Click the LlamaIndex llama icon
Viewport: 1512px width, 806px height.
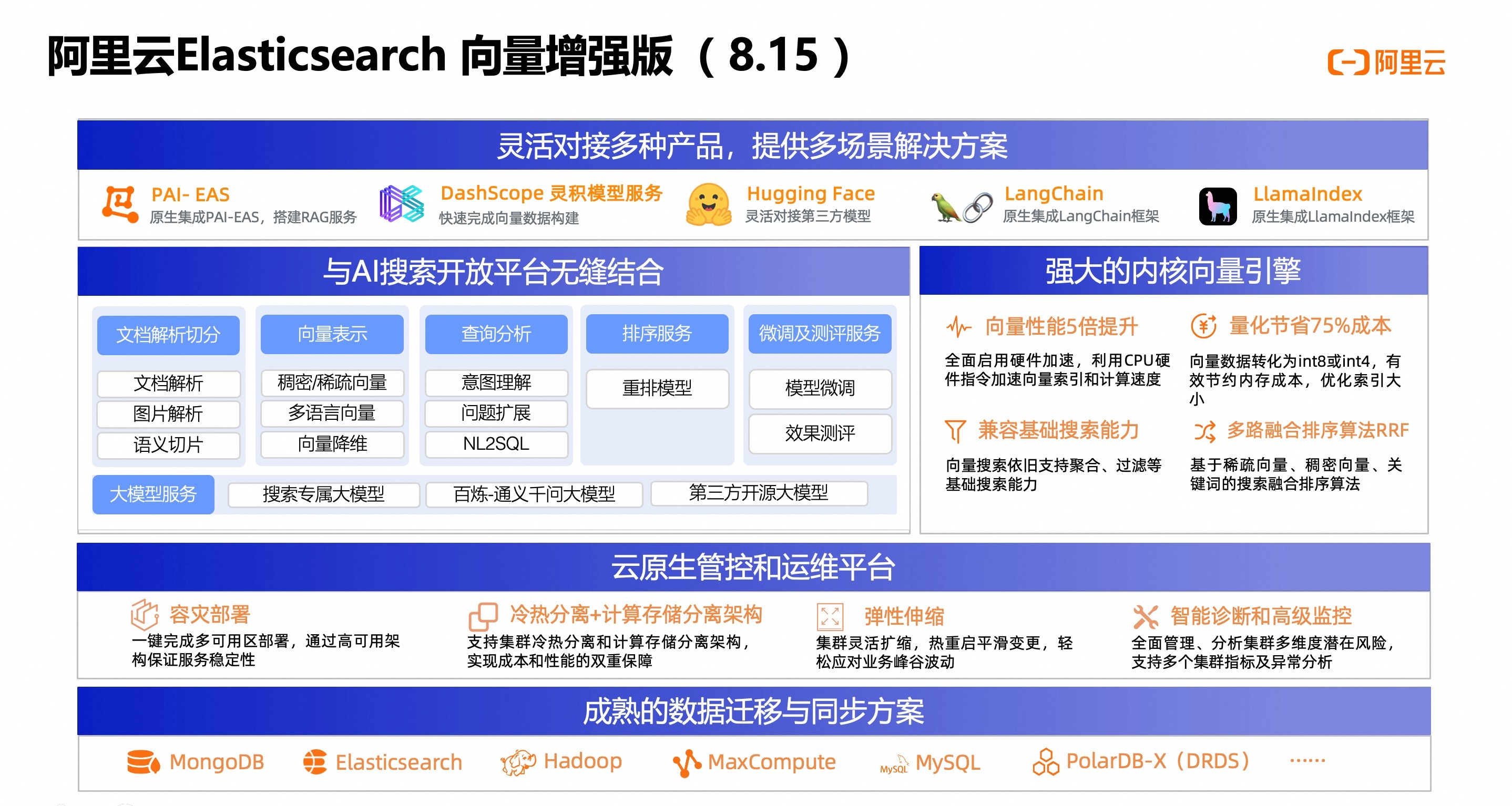(x=1218, y=206)
